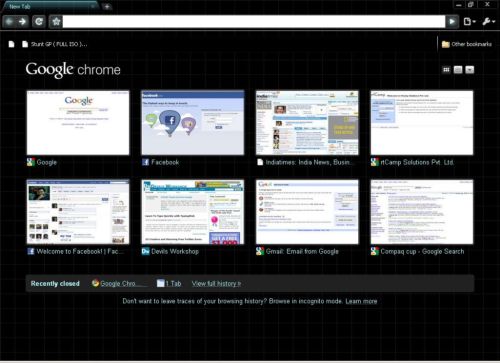Open the Facebook login thumbnail

click(193, 123)
